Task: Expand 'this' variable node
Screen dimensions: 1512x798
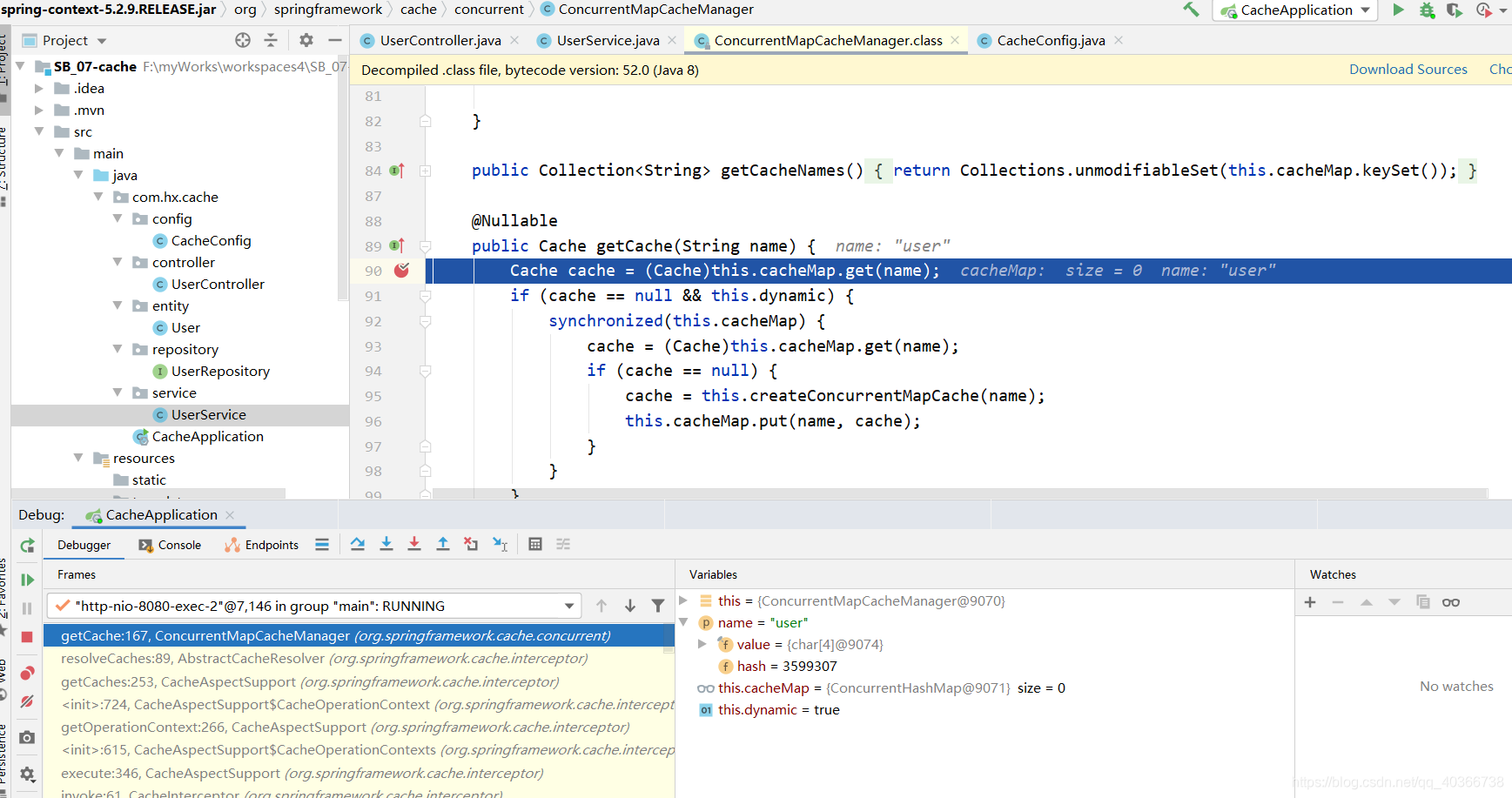Action: pyautogui.click(x=684, y=600)
